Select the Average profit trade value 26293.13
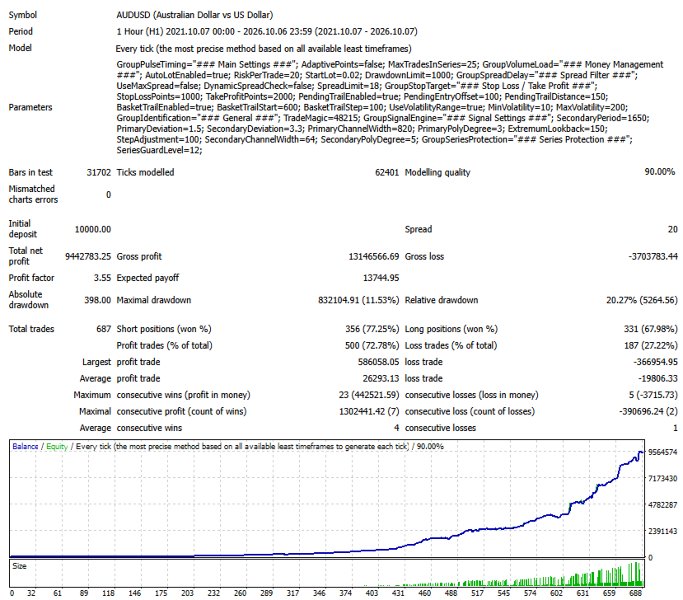Image resolution: width=683 pixels, height=600 pixels. (381, 379)
